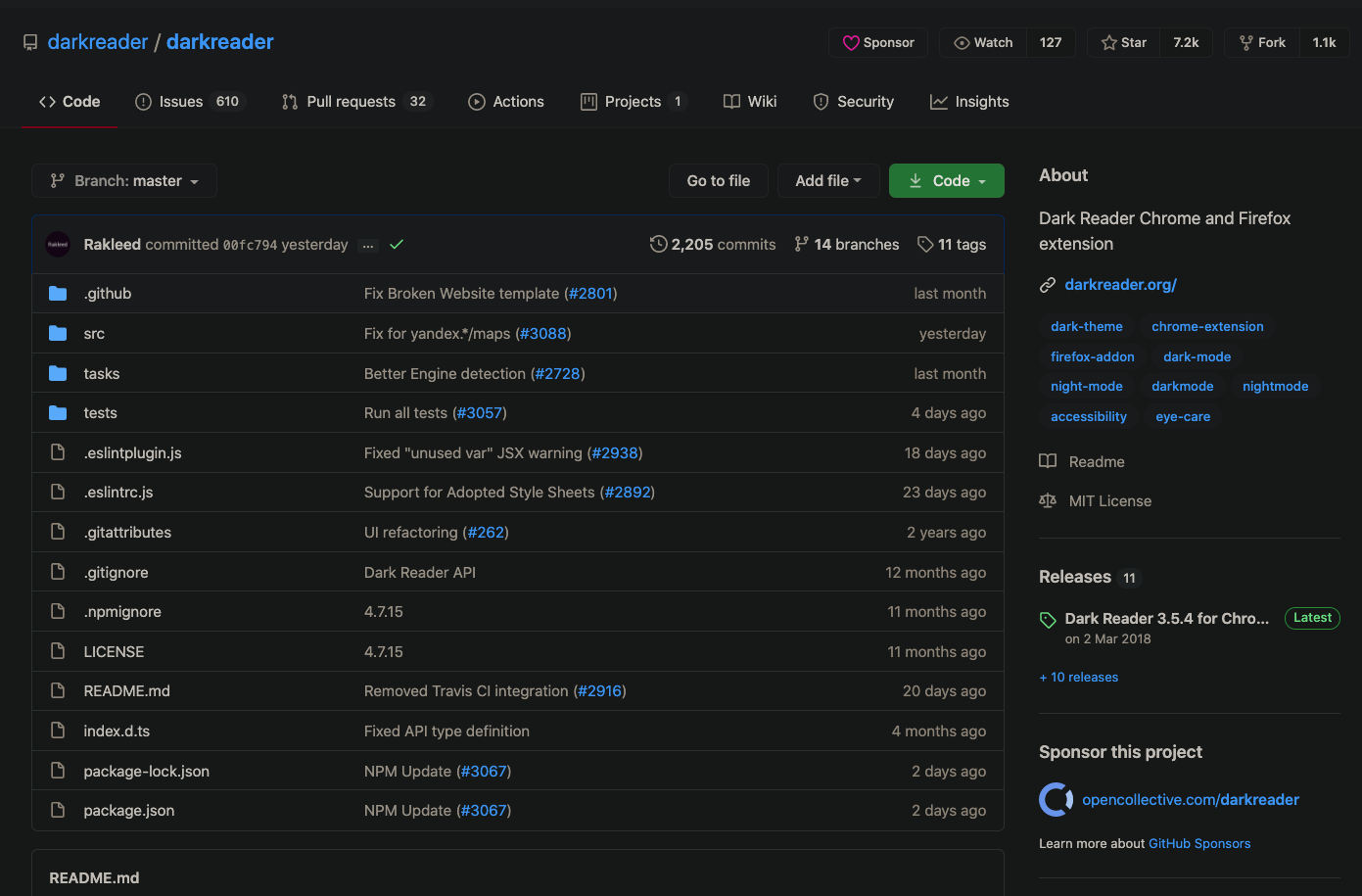
Task: Open the green Code download dropdown
Action: point(947,181)
